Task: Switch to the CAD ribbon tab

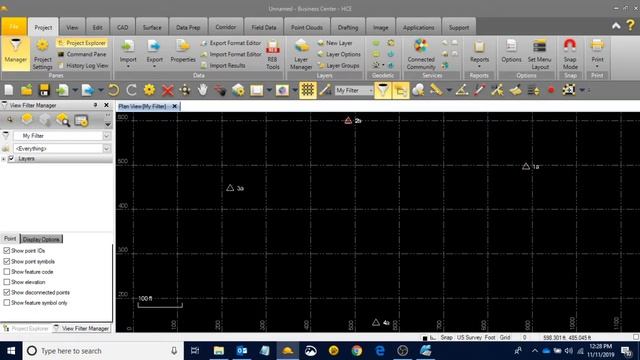Action: pos(122,27)
